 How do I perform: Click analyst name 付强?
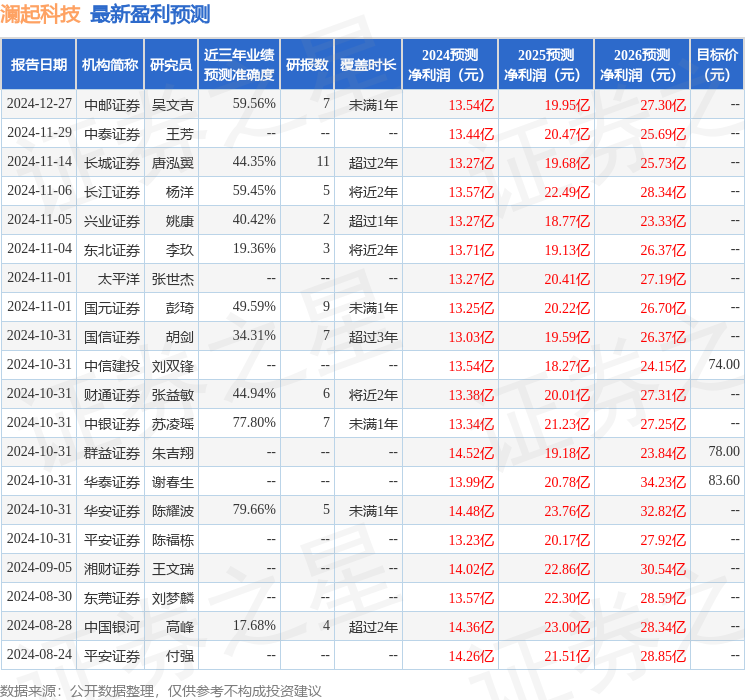(x=180, y=655)
